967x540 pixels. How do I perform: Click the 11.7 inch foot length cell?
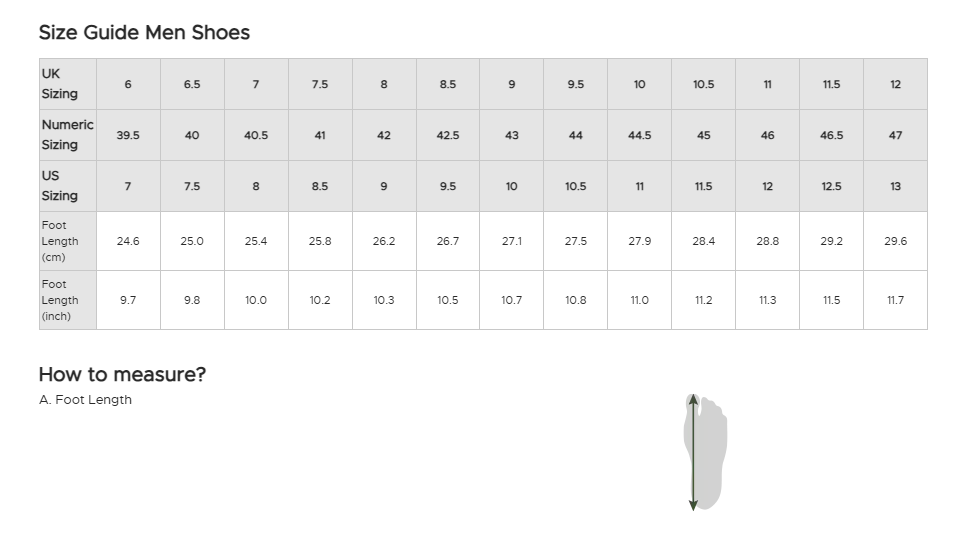click(x=895, y=300)
